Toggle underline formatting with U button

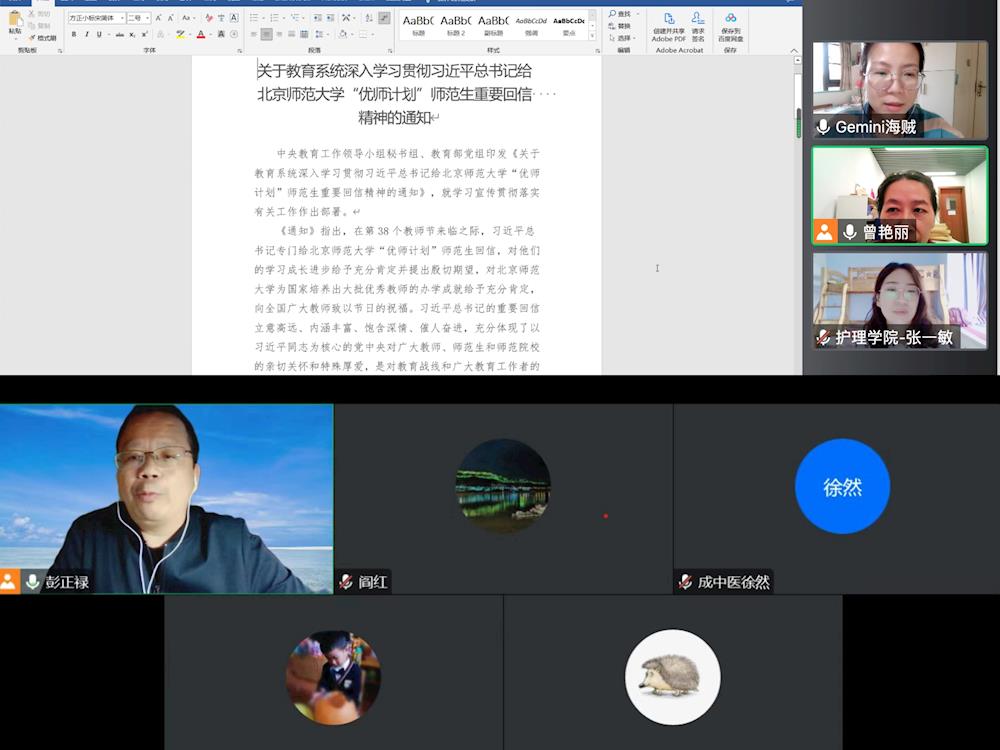(100, 34)
